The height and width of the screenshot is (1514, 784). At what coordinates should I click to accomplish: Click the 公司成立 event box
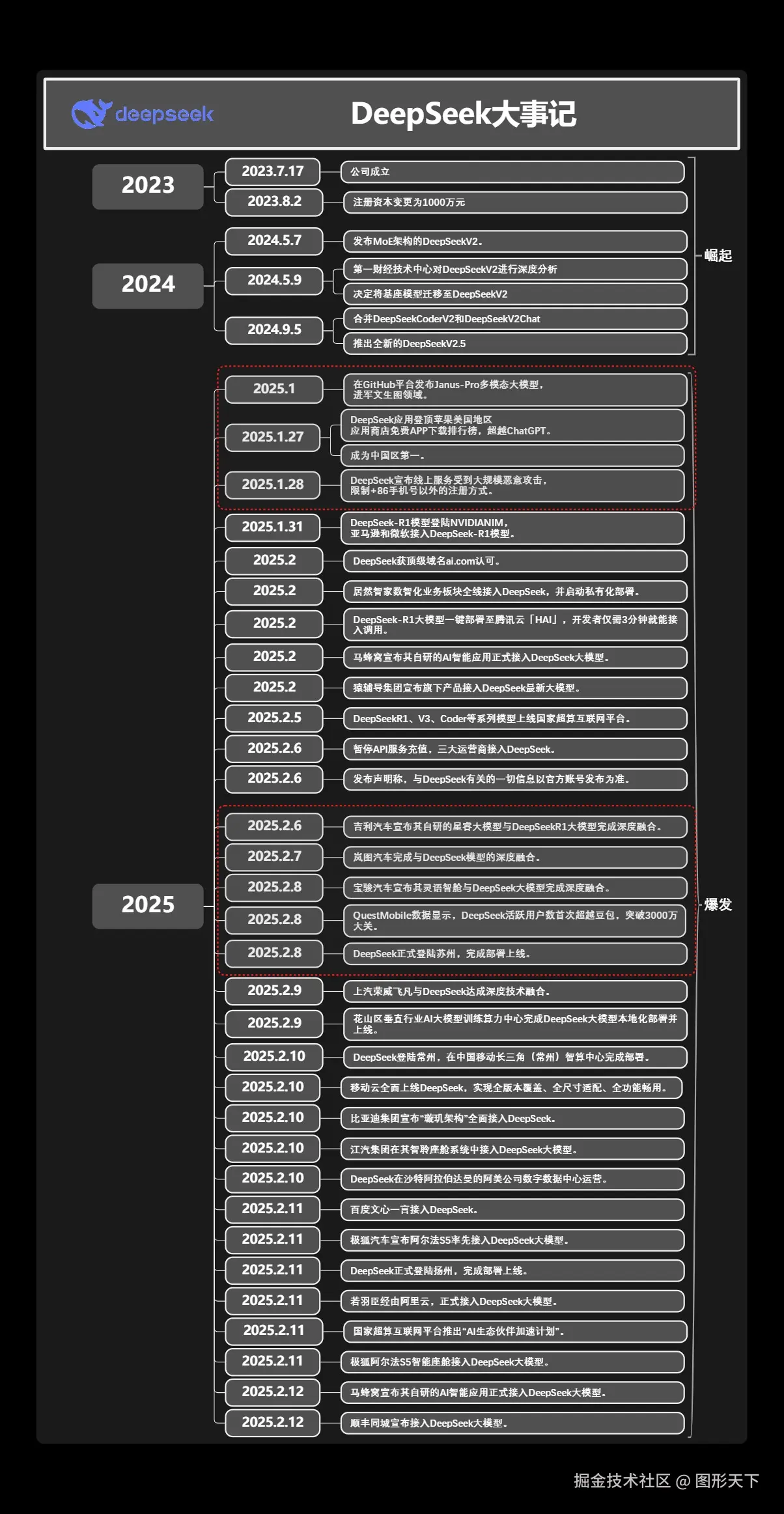(512, 172)
